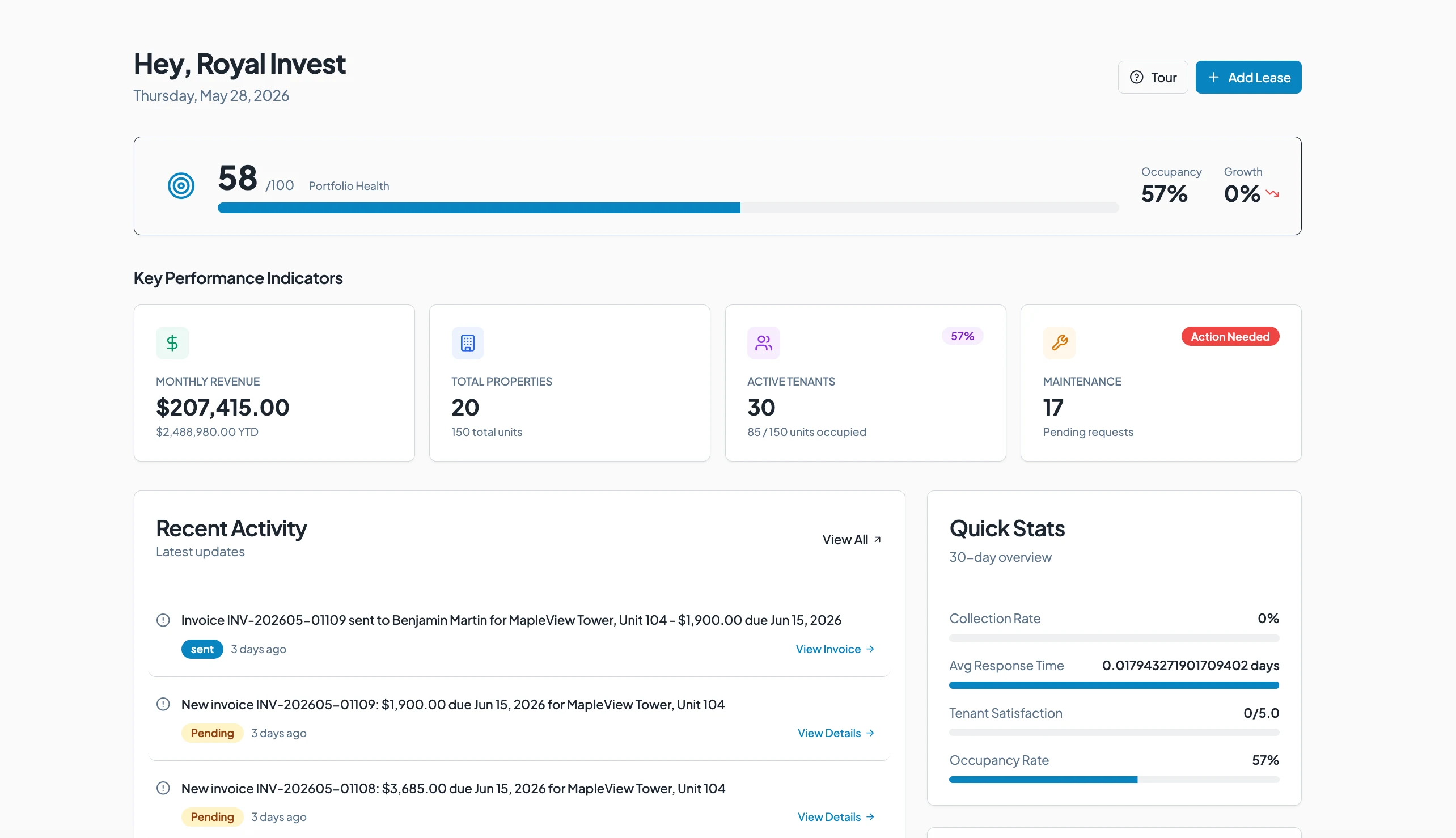Viewport: 1456px width, 838px height.
Task: Click the red downward Growth trend icon
Action: pos(1272,193)
